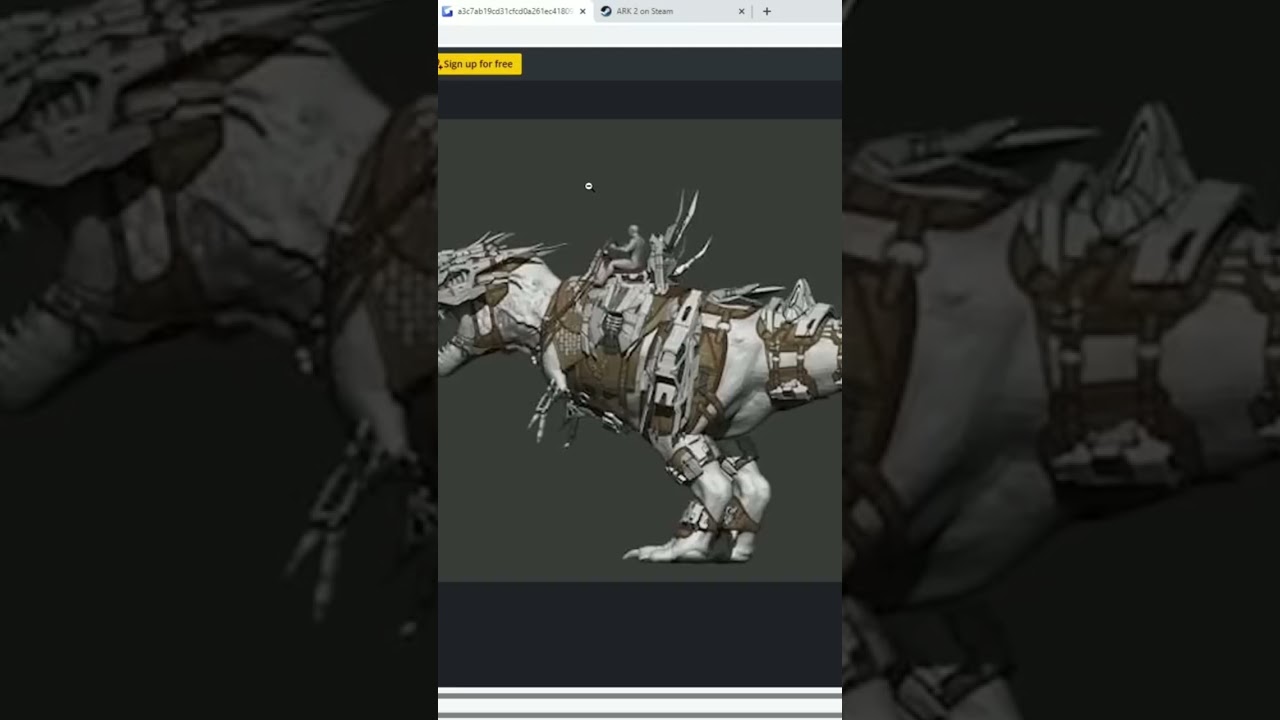This screenshot has height=720, width=1280.
Task: Close the ARK 2 on Steam tab
Action: pyautogui.click(x=742, y=12)
